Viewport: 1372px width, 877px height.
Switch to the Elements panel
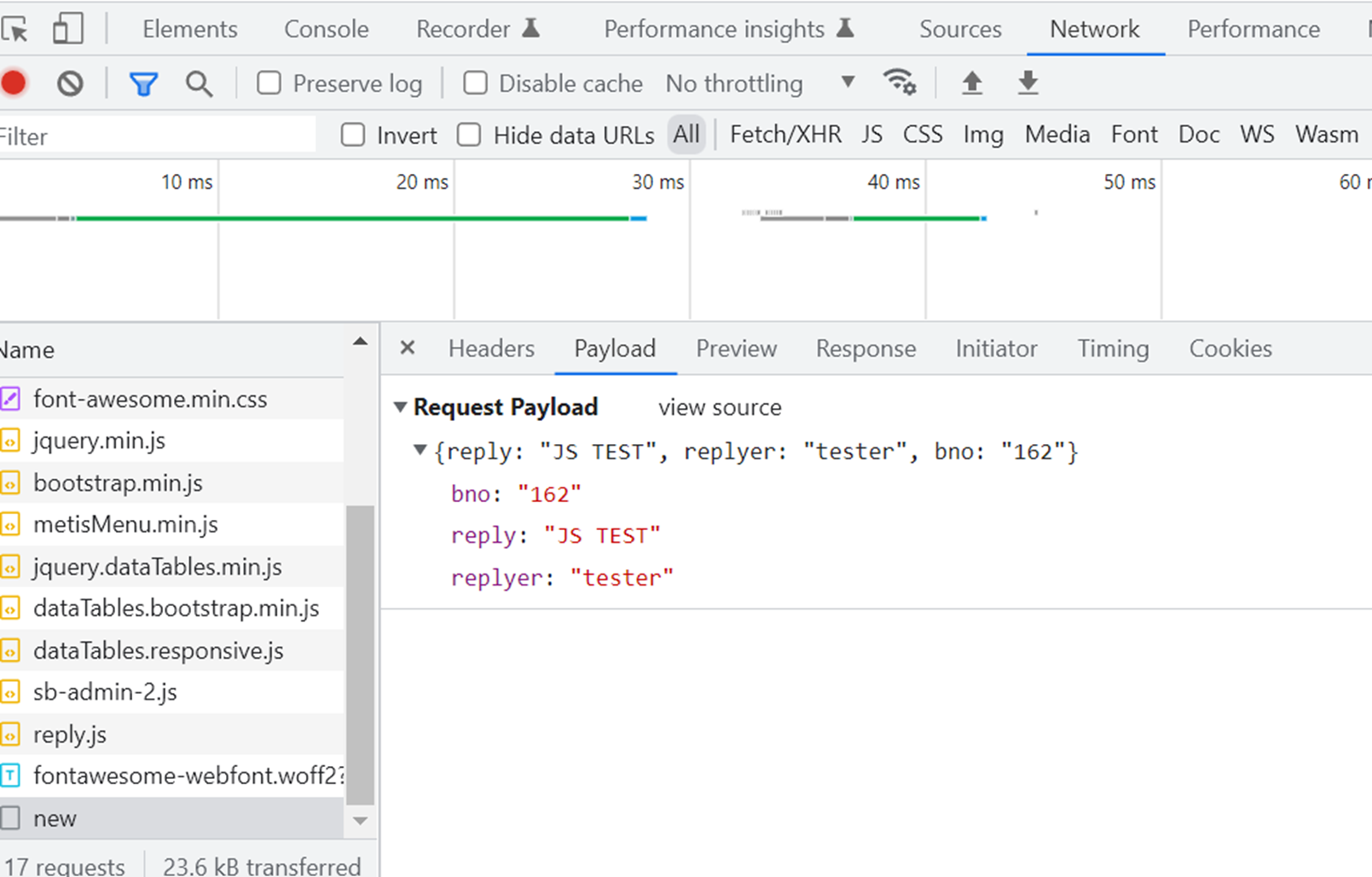(x=190, y=29)
